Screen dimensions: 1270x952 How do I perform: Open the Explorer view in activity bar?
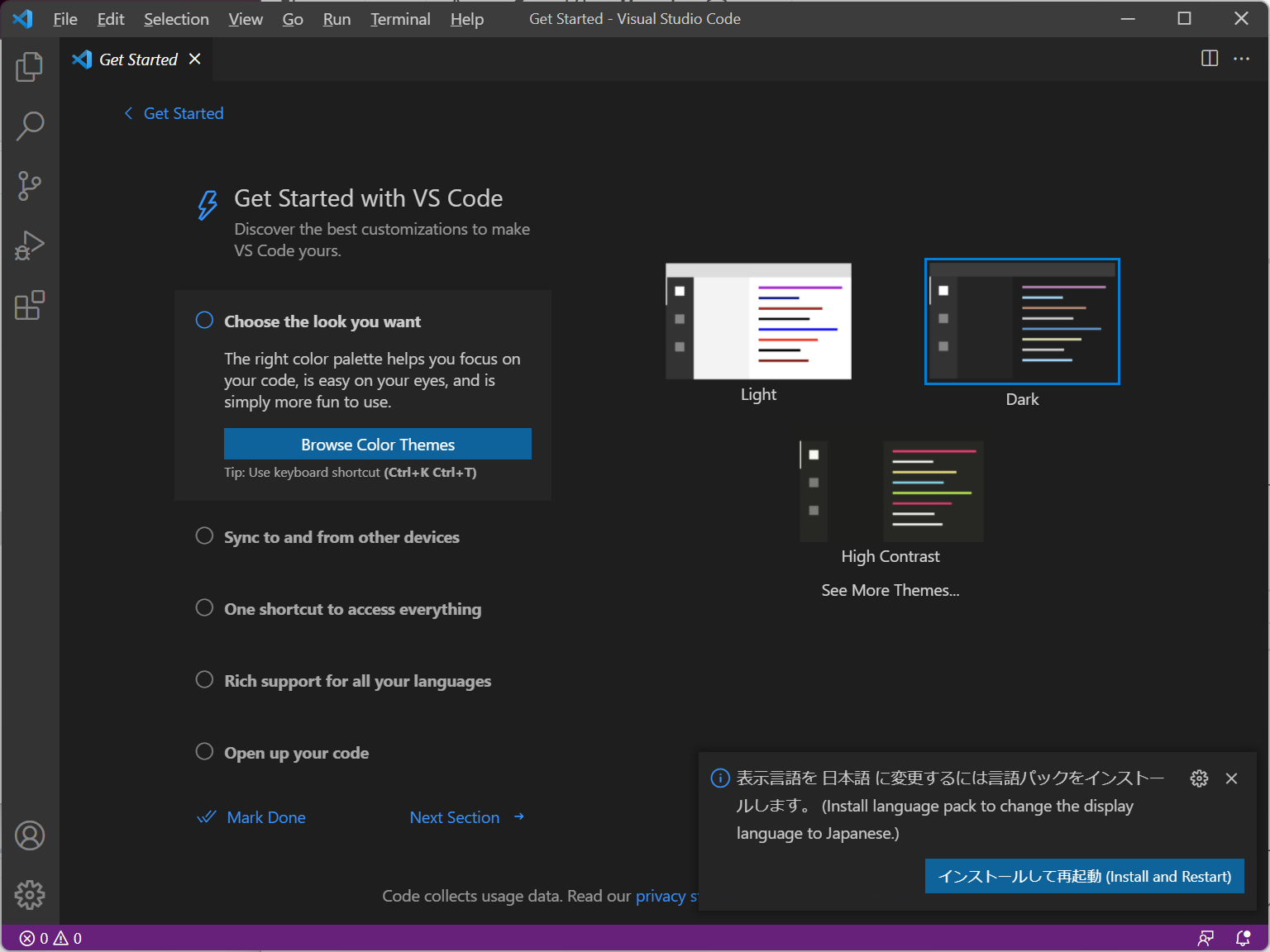[x=30, y=67]
